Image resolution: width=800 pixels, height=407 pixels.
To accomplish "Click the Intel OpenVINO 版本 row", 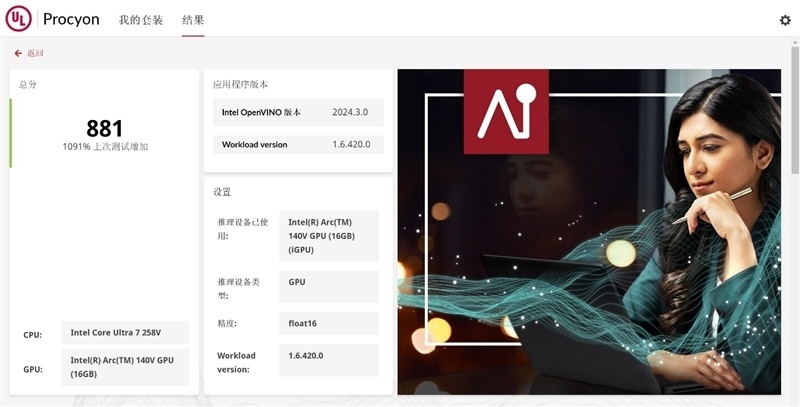I will click(297, 112).
